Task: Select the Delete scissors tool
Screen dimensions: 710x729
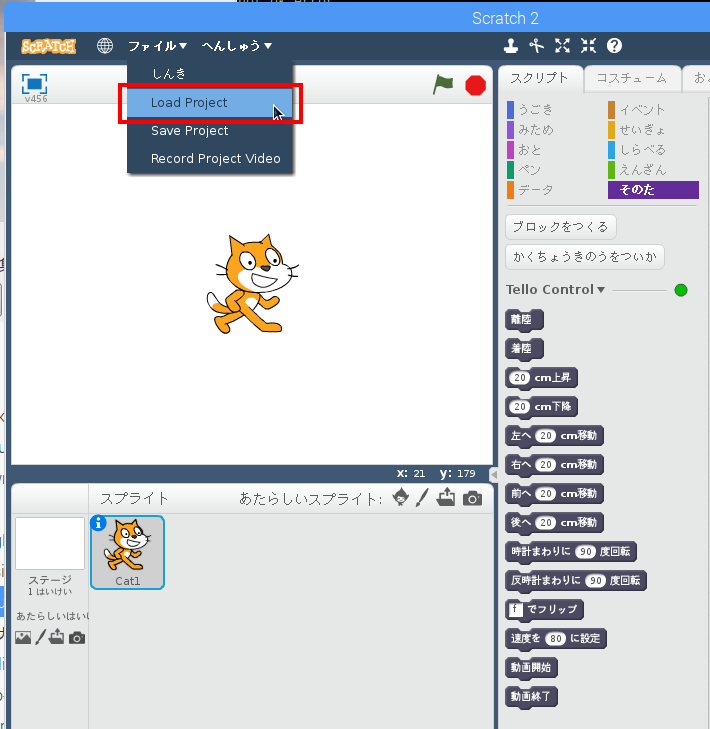Action: 537,46
